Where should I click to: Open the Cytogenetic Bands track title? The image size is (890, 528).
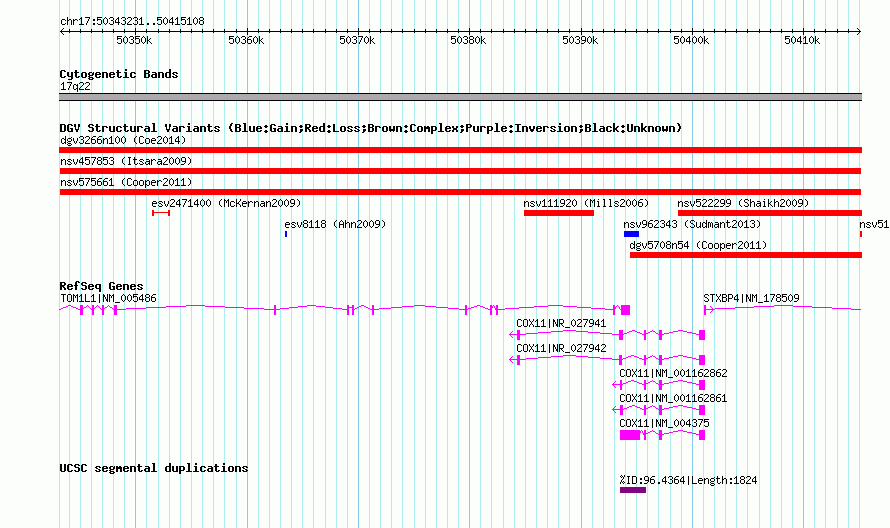click(x=119, y=74)
